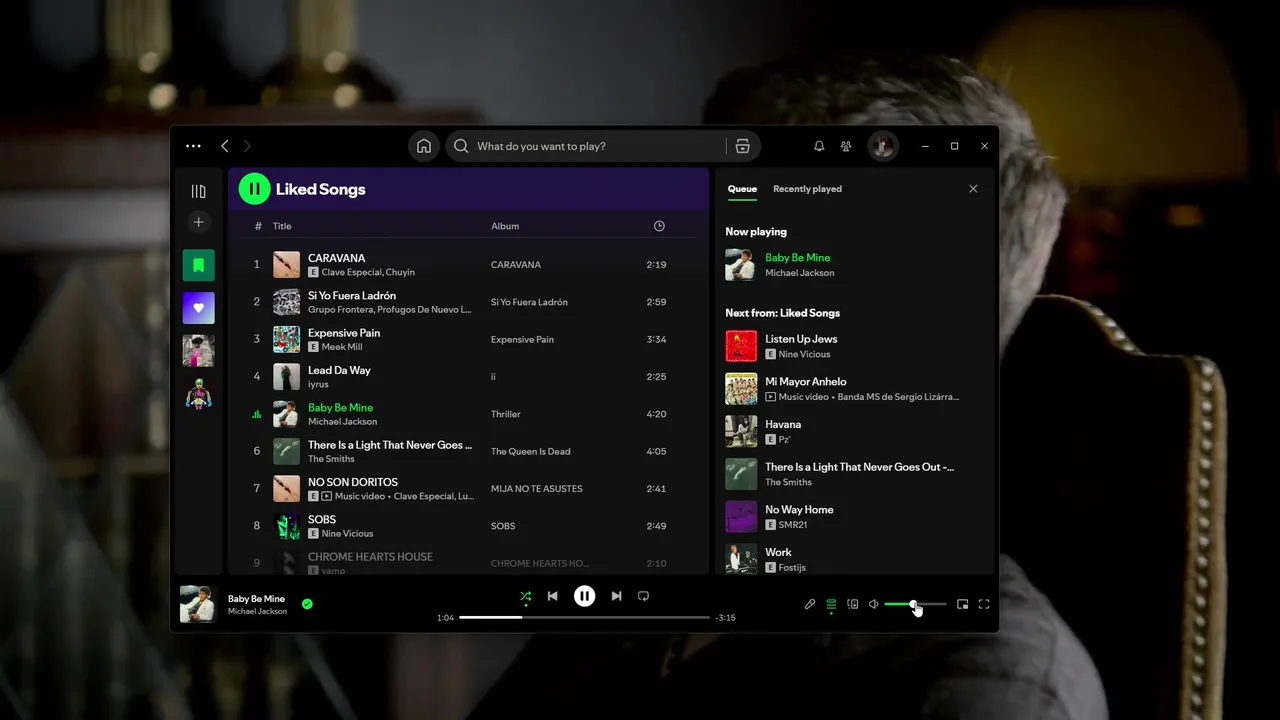The height and width of the screenshot is (720, 1280).
Task: Open the lyrics microphone icon
Action: [x=810, y=604]
